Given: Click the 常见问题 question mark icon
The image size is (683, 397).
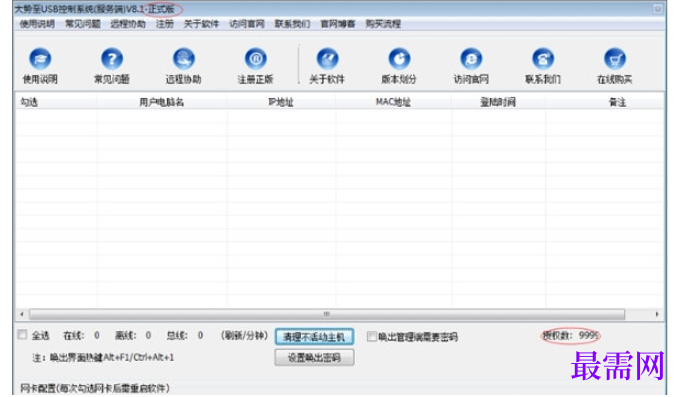Looking at the screenshot, I should (112, 59).
